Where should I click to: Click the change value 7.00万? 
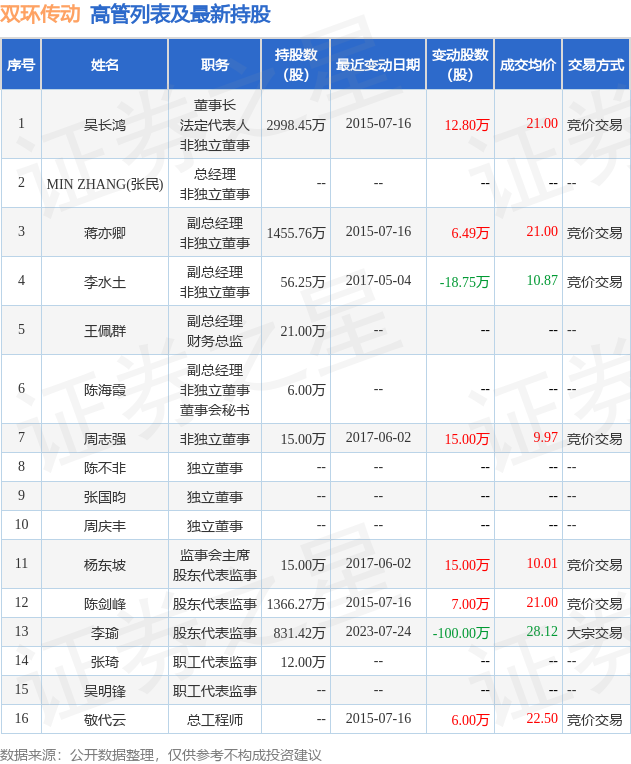470,604
